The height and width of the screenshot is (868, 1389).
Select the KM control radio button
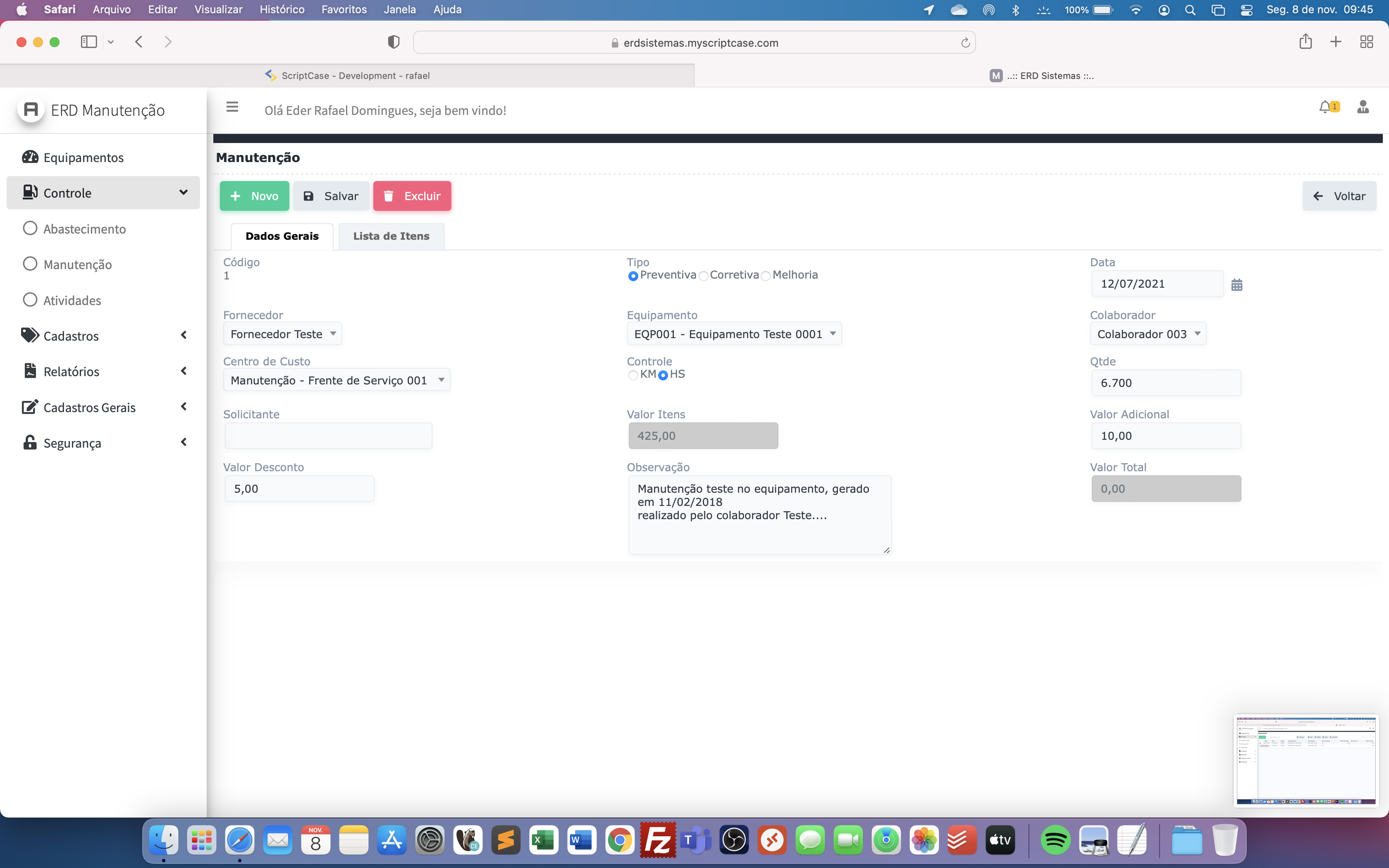click(633, 375)
